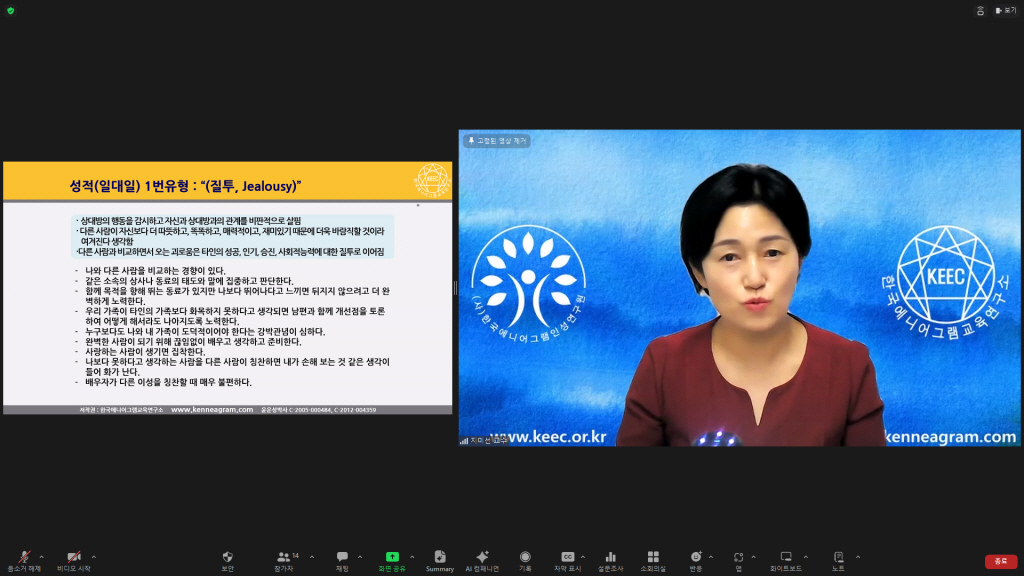Expand the screen share options arrow

412,557
